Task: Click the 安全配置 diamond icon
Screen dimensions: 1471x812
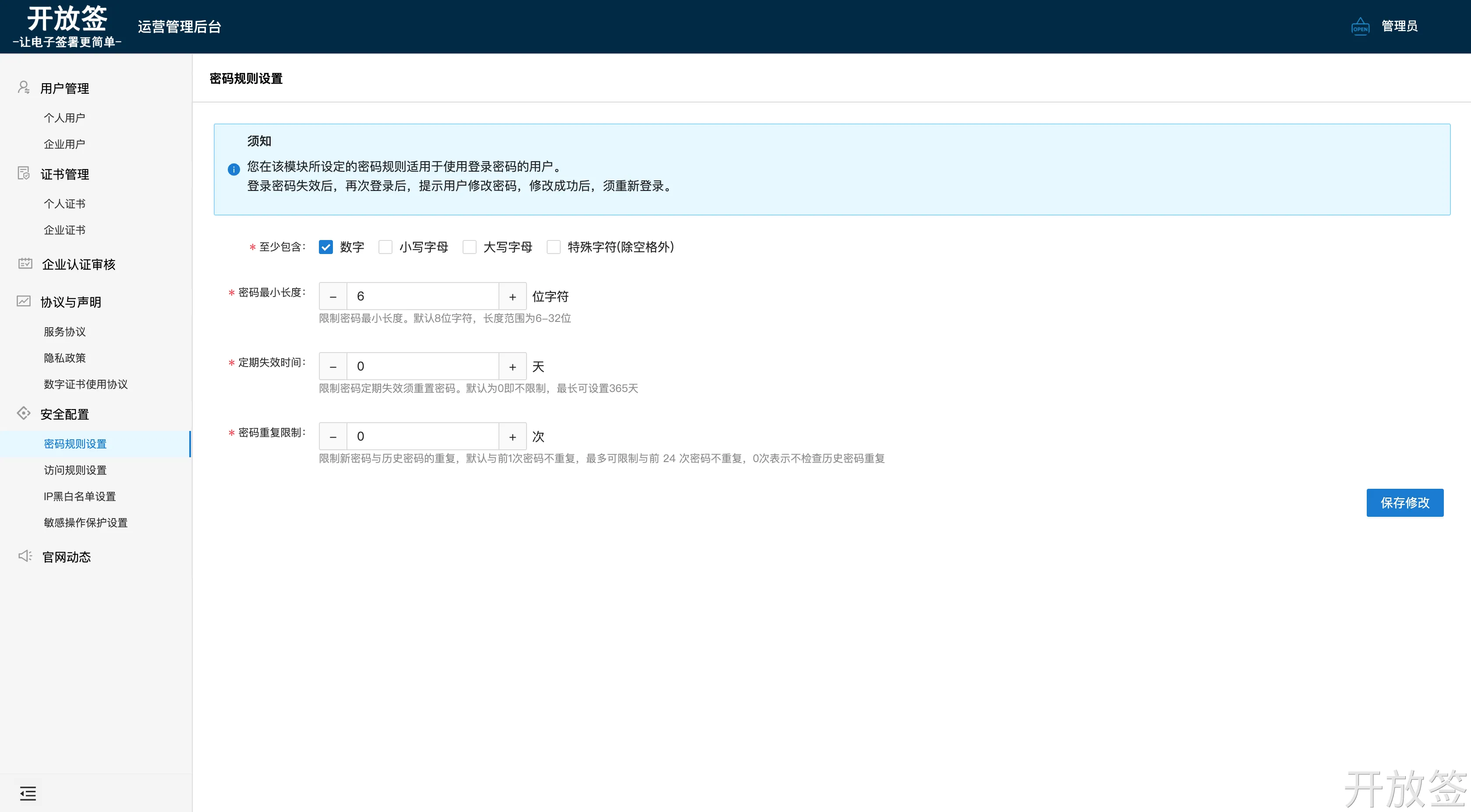Action: (x=23, y=413)
